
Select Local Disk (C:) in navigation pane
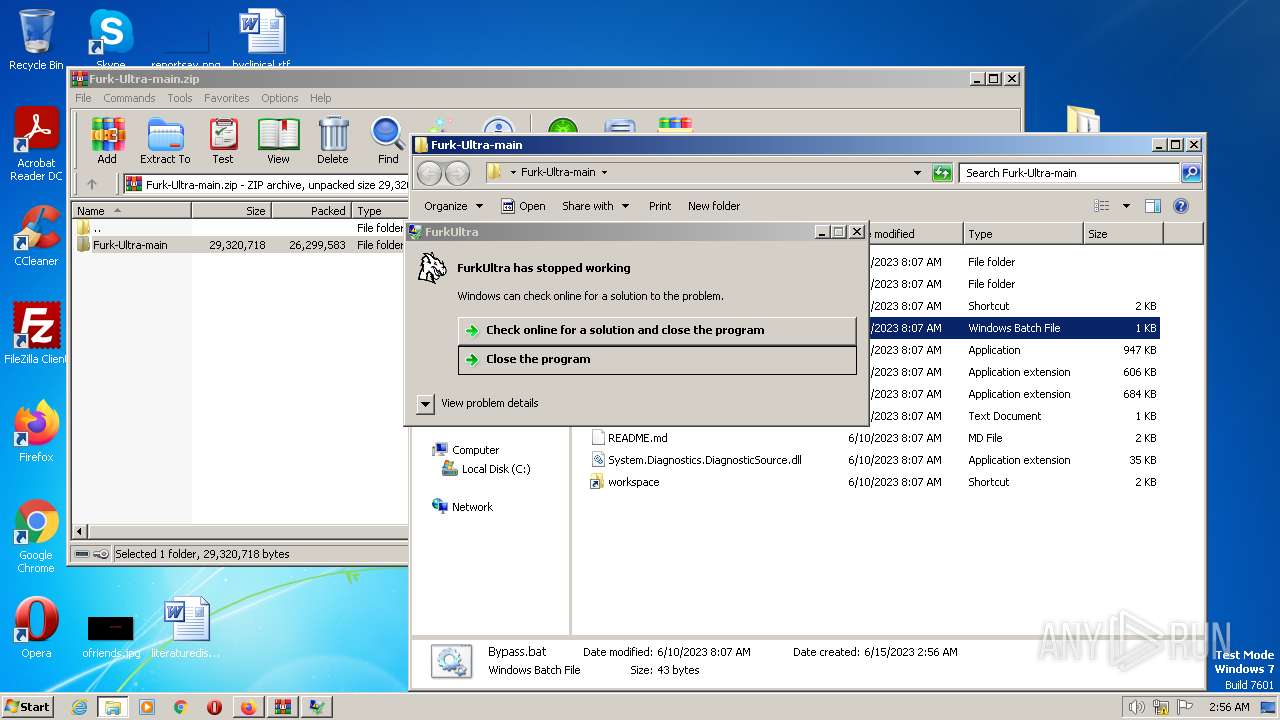(x=486, y=469)
